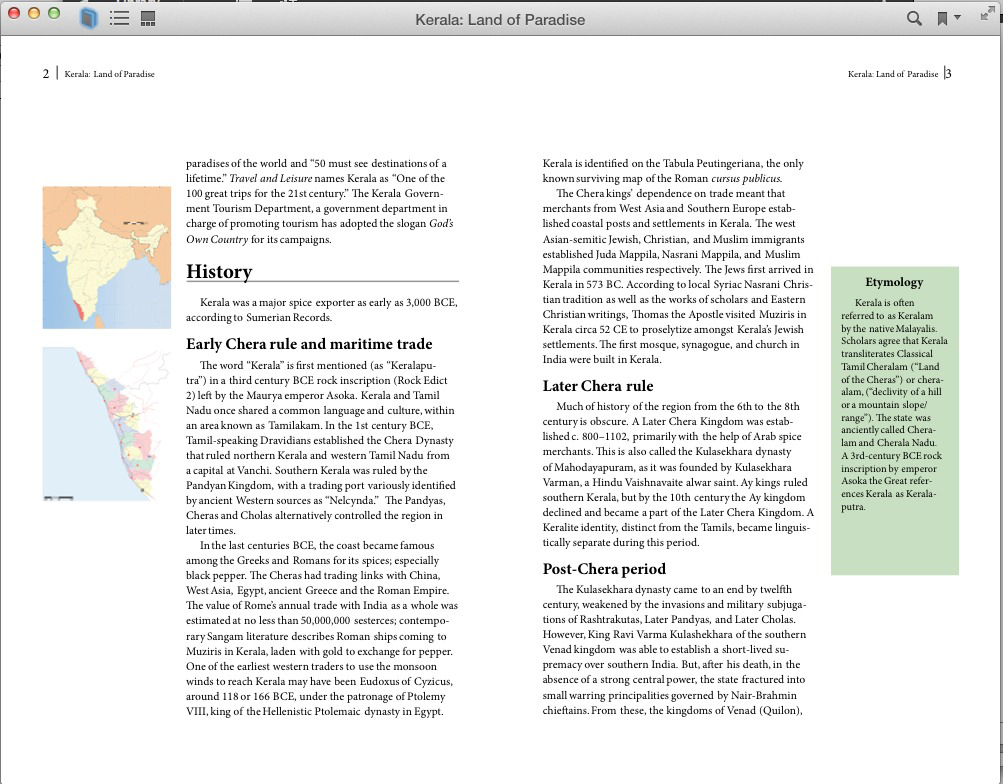The height and width of the screenshot is (784, 1003).
Task: Click the window title Kerala: Land of Paradise
Action: coord(500,20)
